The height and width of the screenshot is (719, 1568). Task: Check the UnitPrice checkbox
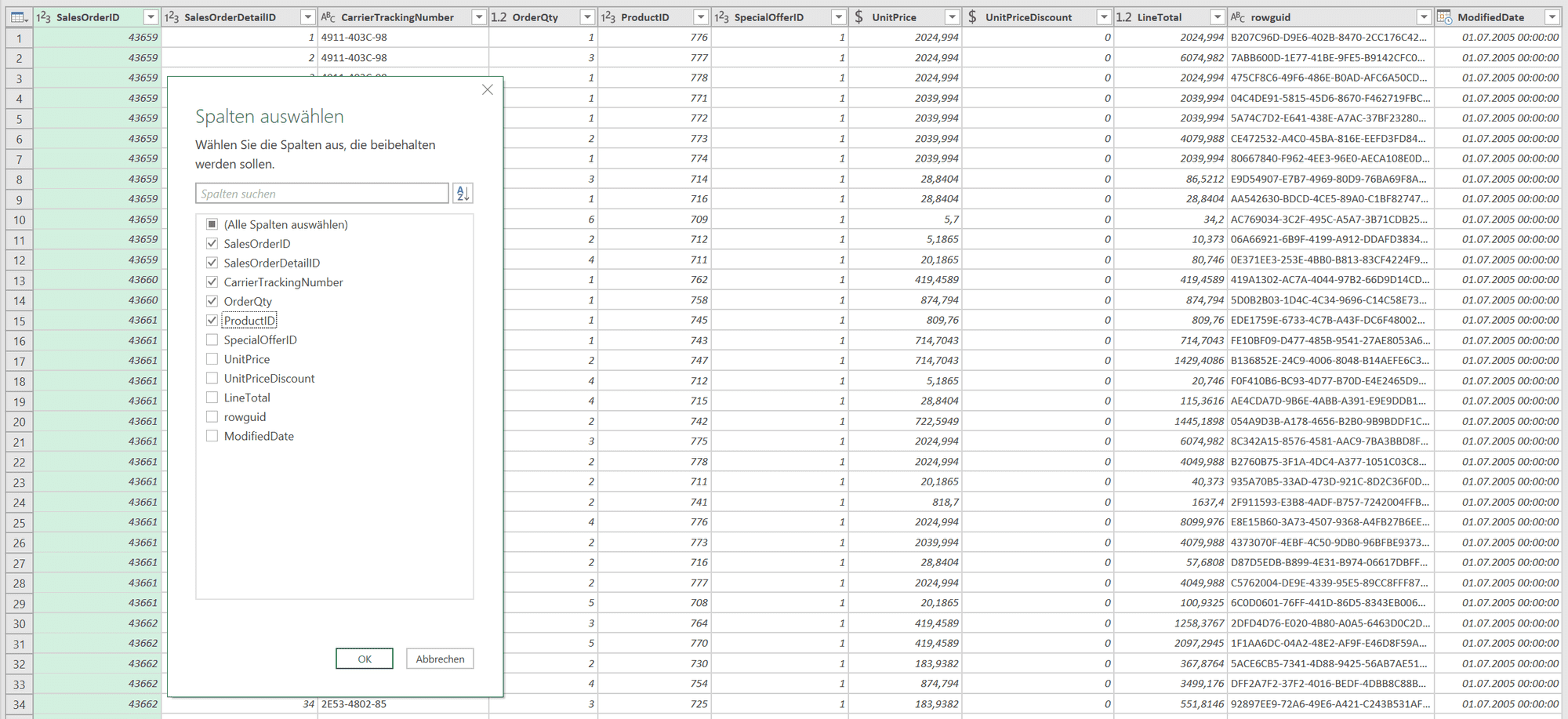(212, 359)
